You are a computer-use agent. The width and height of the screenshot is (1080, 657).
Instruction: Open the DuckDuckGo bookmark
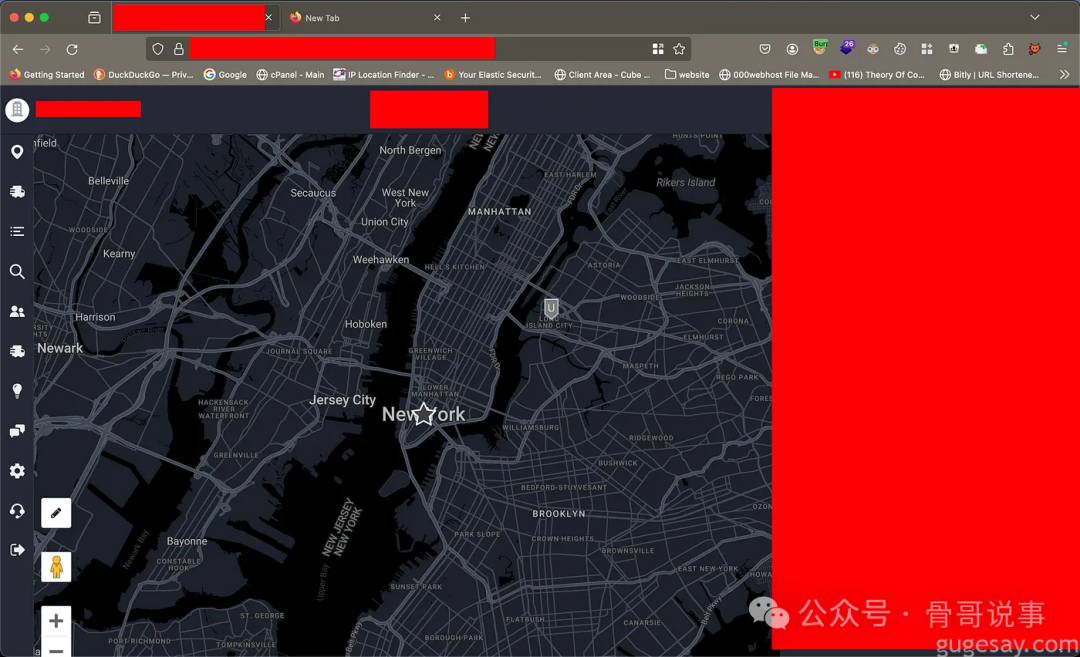point(143,74)
